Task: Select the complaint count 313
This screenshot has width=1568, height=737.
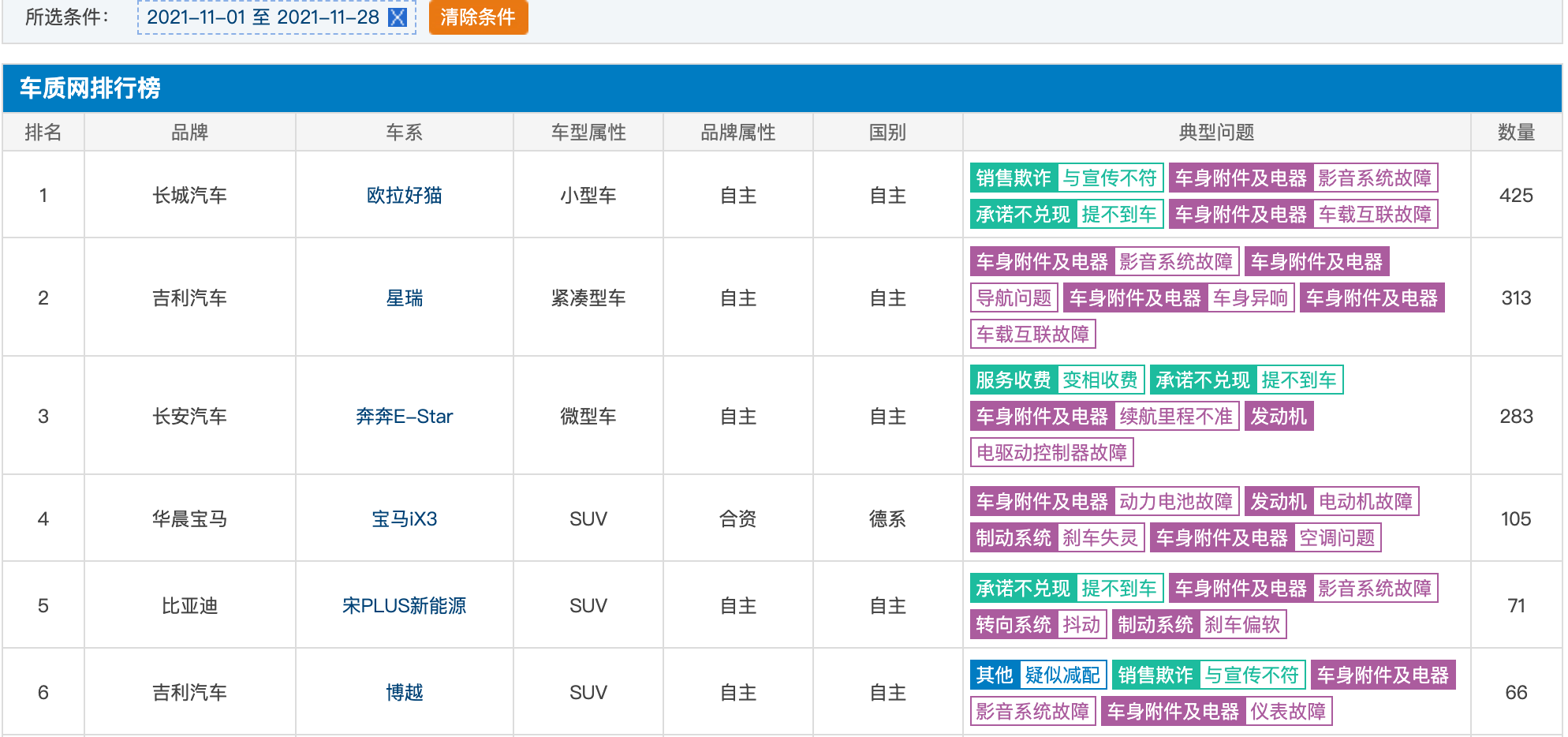Action: [1516, 298]
